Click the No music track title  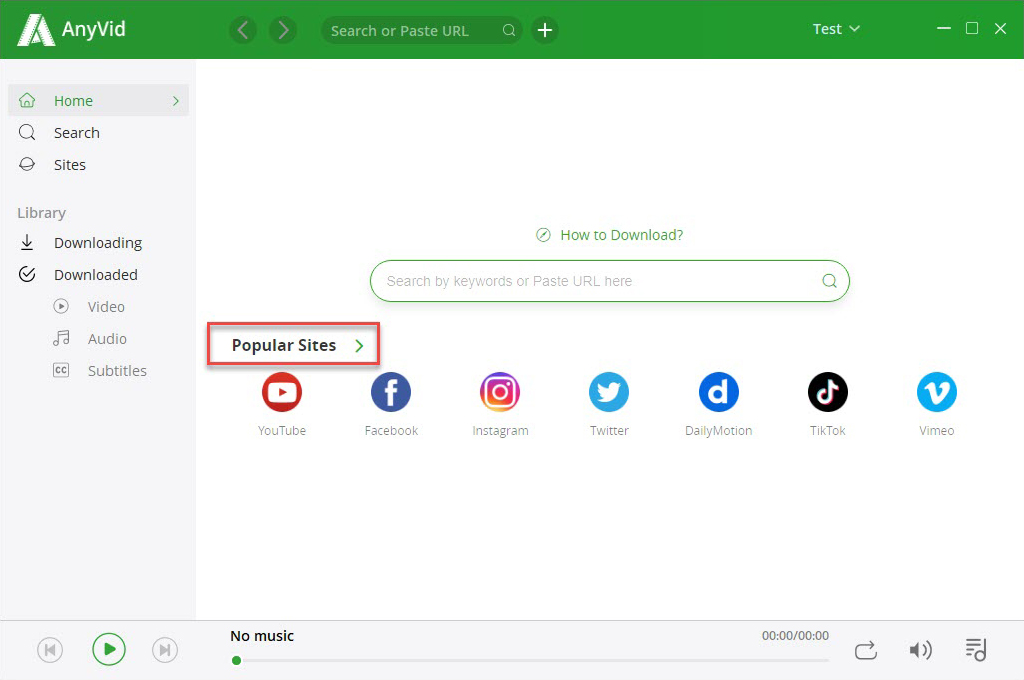[x=262, y=636]
